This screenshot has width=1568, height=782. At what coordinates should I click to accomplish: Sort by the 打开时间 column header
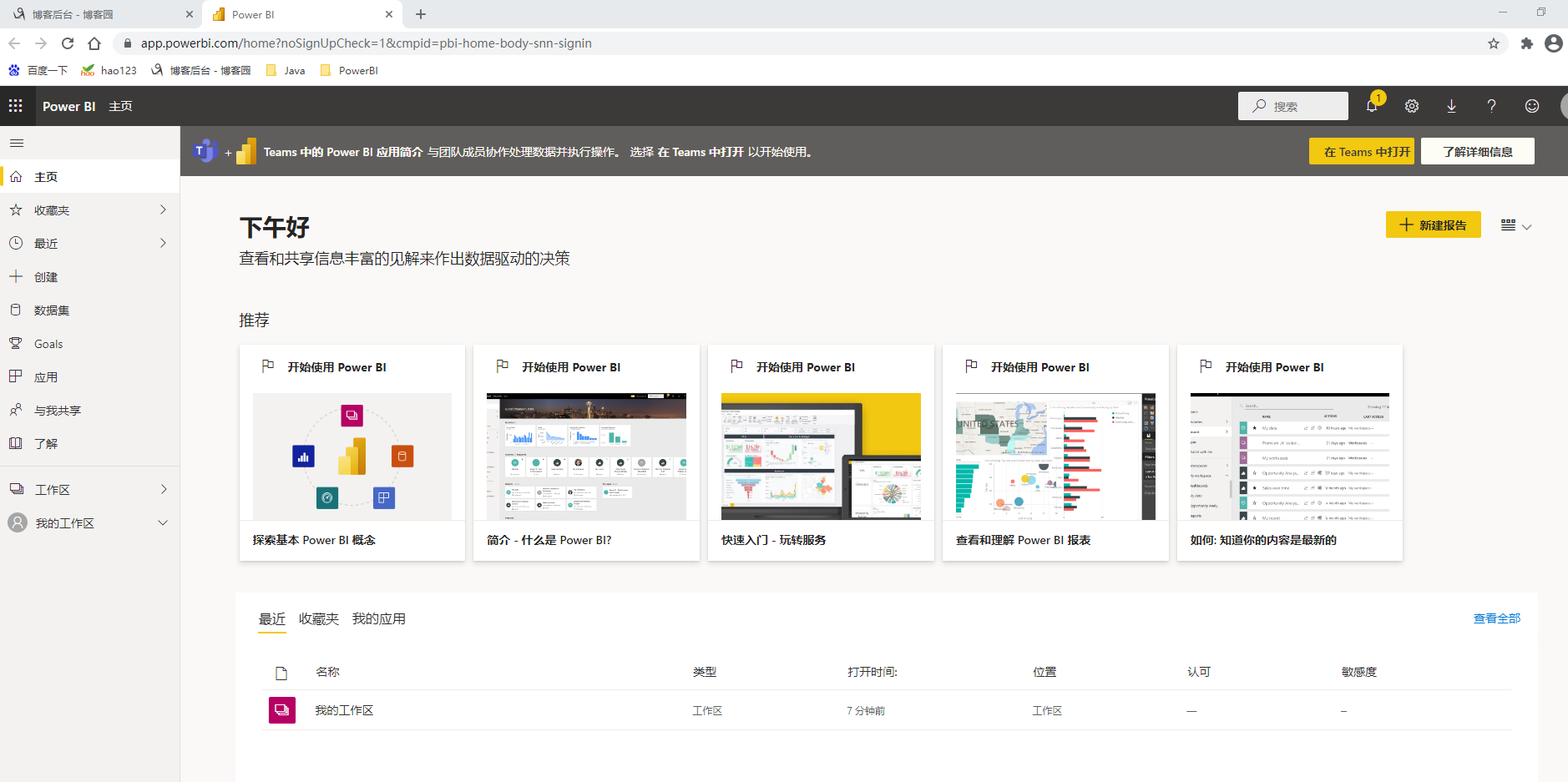click(x=873, y=672)
